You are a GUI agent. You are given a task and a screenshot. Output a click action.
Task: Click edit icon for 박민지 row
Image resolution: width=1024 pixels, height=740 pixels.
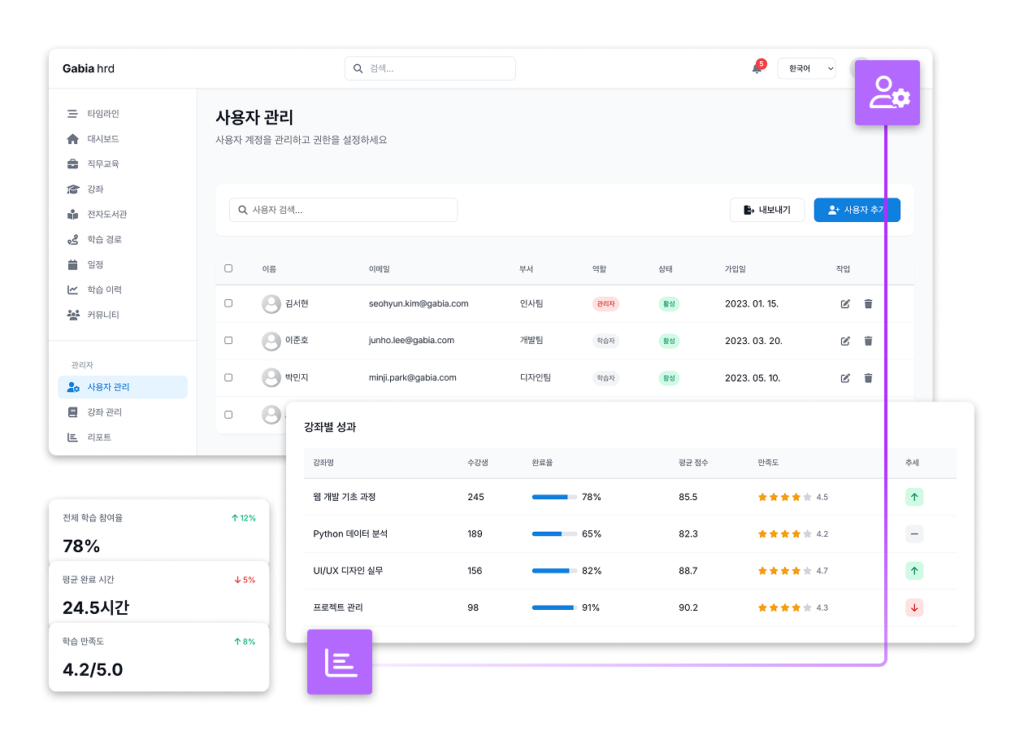[x=845, y=378]
